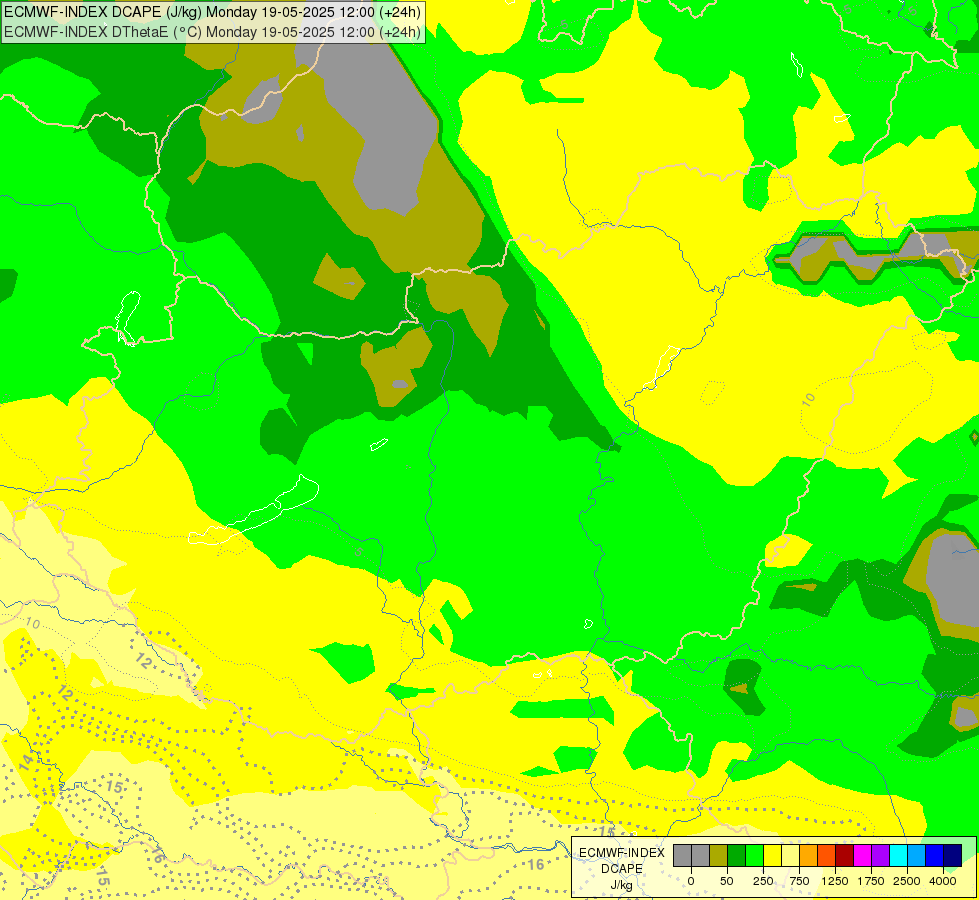Click the legend value label 1250
The image size is (979, 900).
835,881
